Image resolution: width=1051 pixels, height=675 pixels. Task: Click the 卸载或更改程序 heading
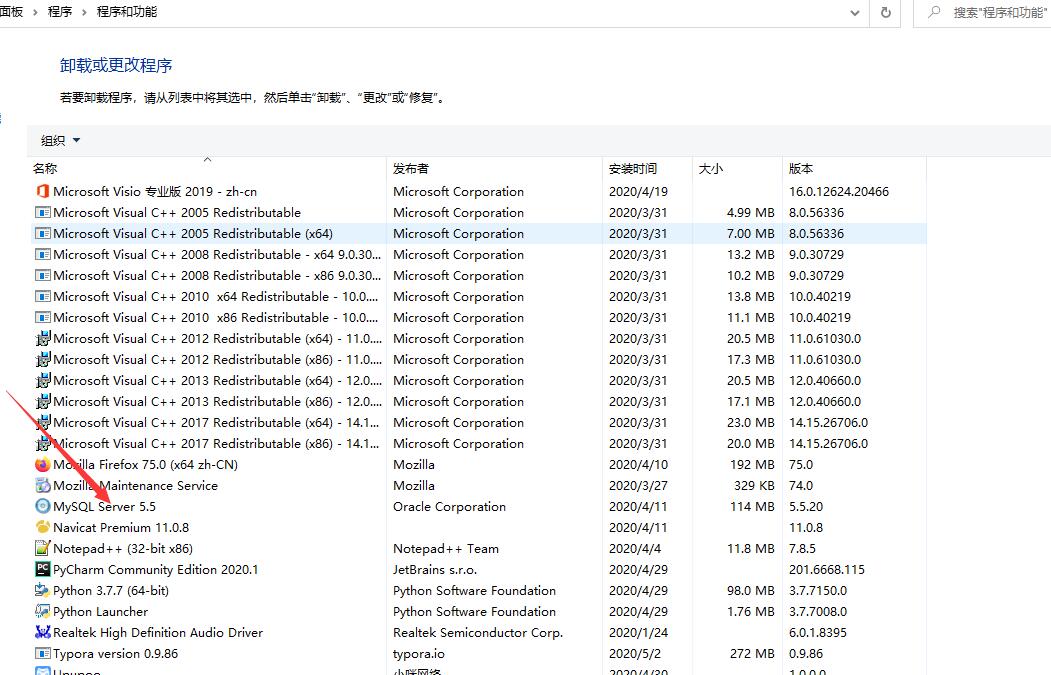click(x=116, y=65)
